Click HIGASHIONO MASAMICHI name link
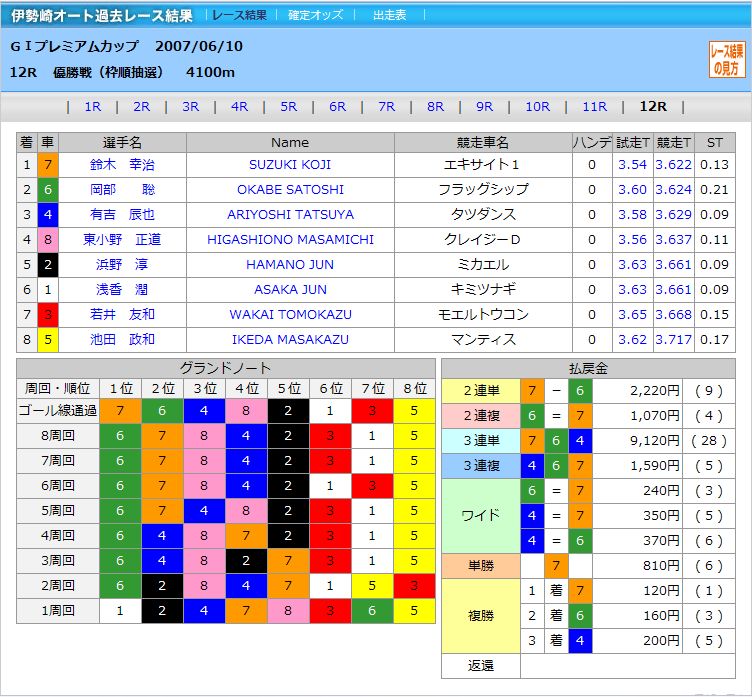 [290, 240]
